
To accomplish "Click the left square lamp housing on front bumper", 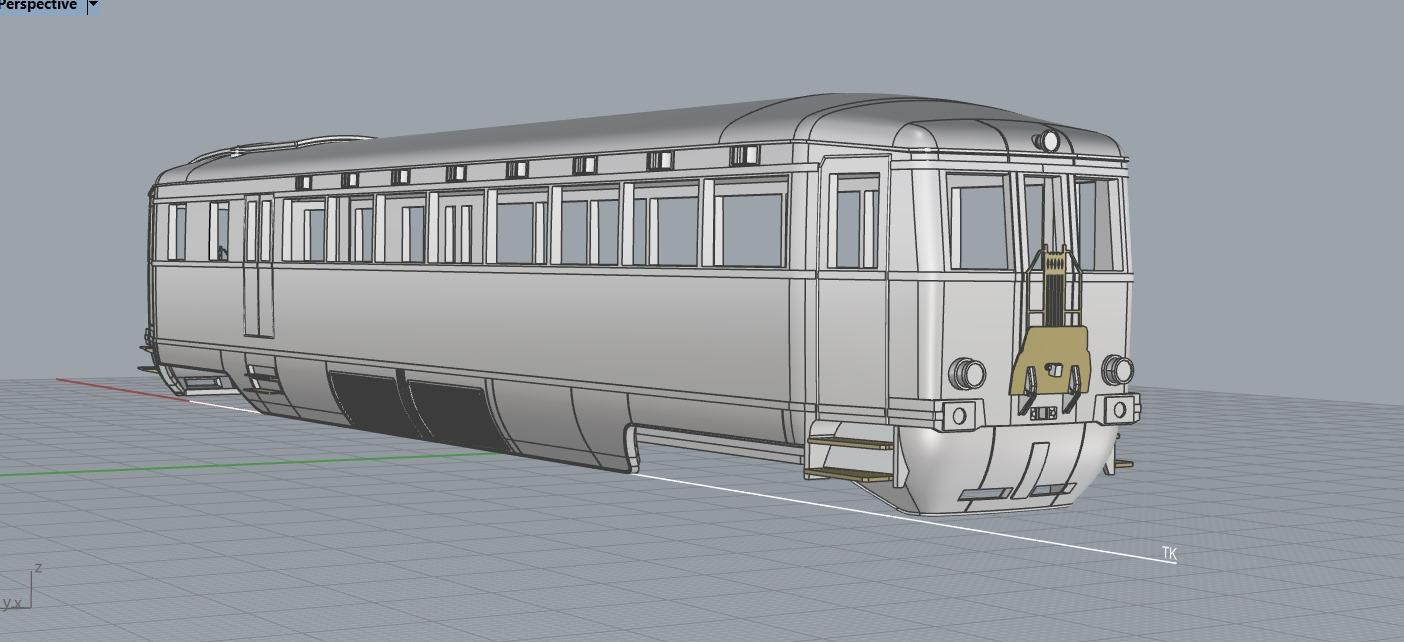I will 959,415.
